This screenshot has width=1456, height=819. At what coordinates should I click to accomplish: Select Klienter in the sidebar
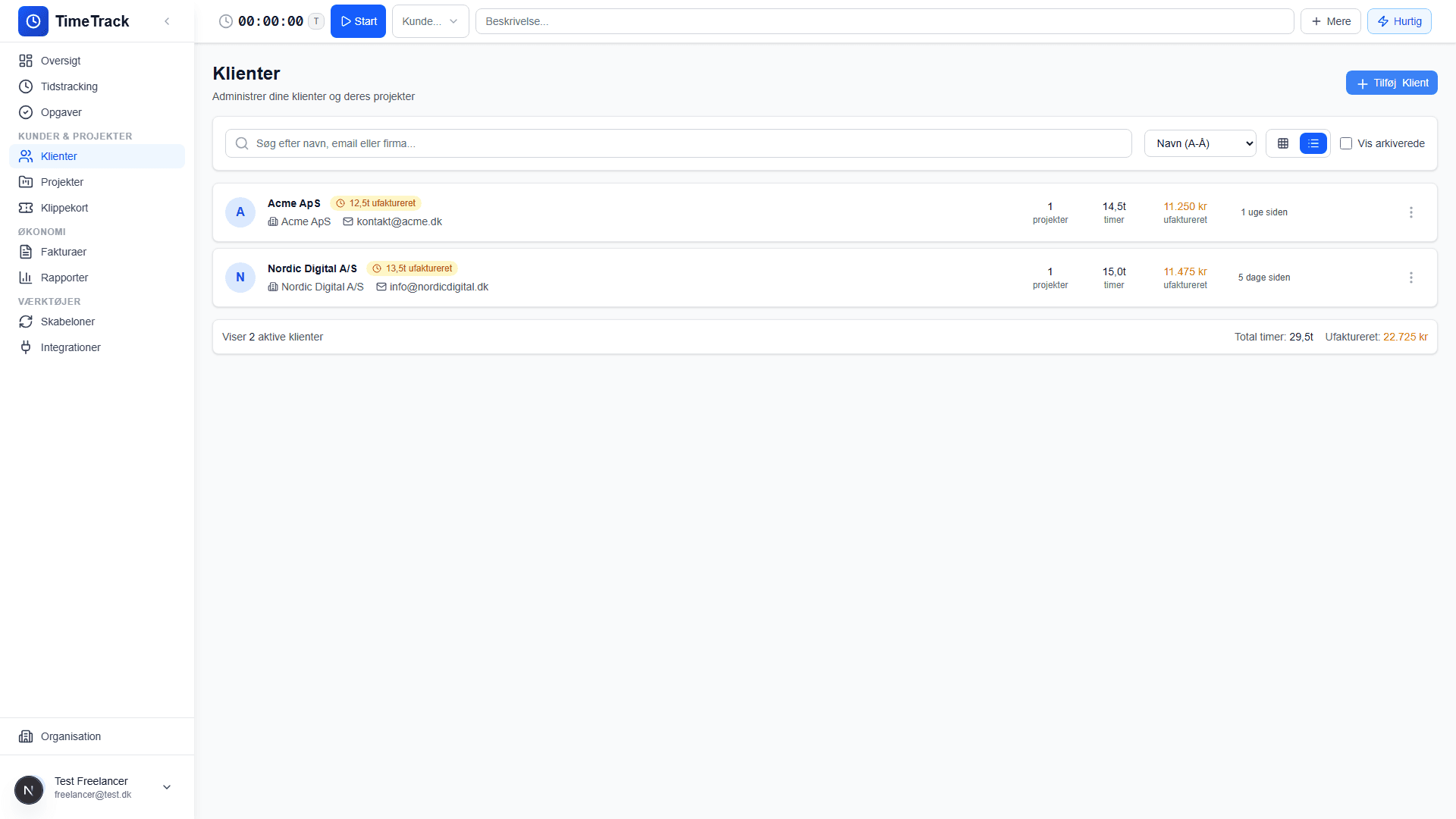97,156
